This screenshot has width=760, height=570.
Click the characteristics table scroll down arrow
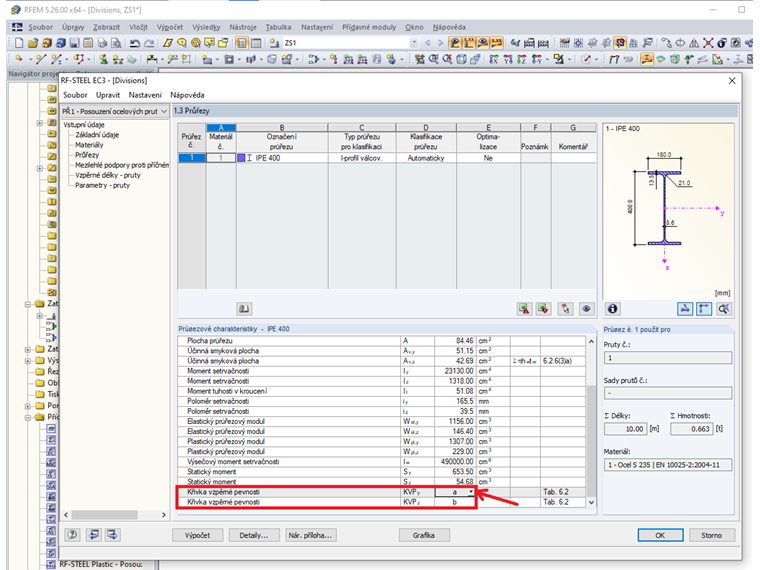pyautogui.click(x=591, y=502)
